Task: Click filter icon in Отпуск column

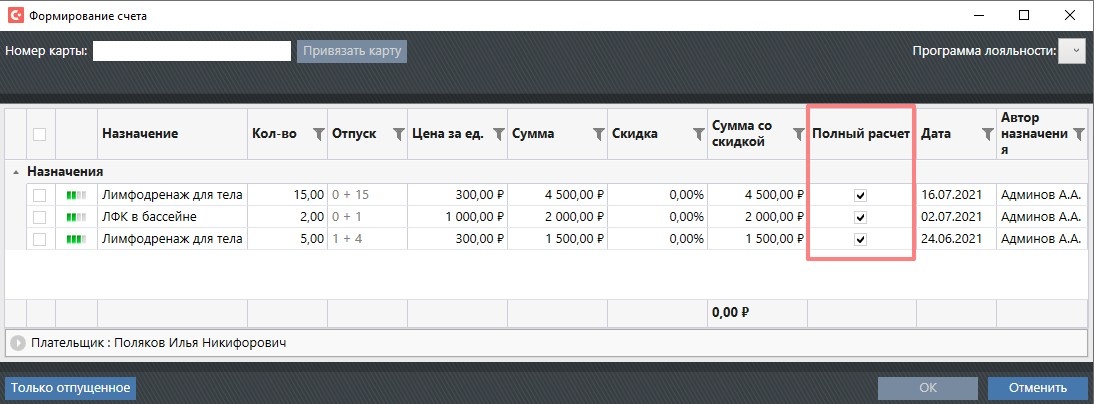Action: pyautogui.click(x=398, y=134)
